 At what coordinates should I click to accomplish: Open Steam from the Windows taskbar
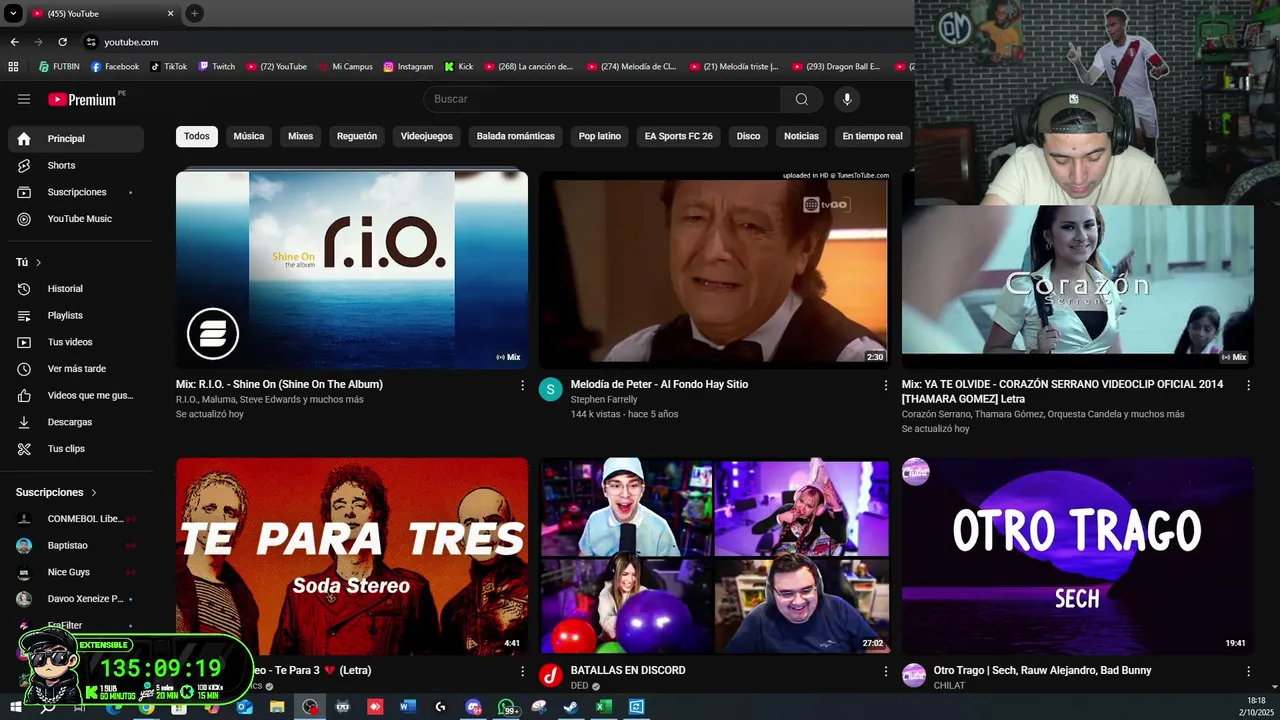coord(570,707)
